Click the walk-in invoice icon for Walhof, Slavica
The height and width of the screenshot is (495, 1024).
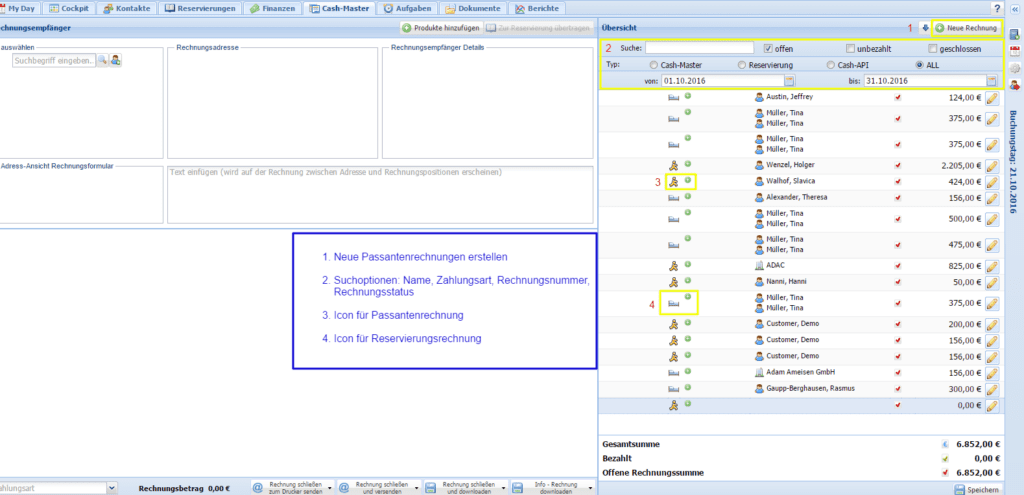(674, 182)
